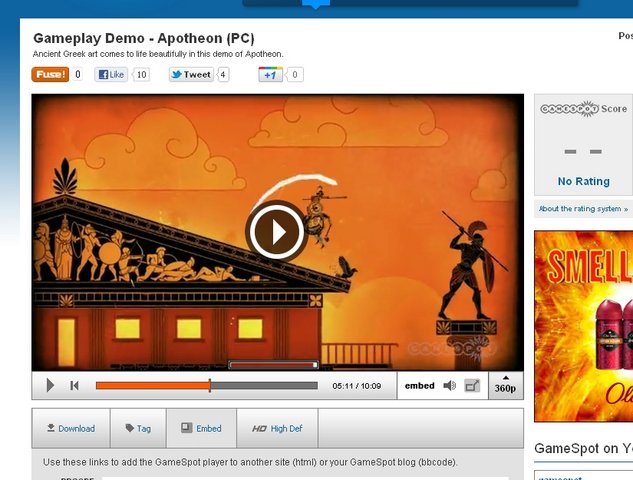Viewport: 633px width, 480px height.
Task: Click the Google +1 button
Action: 270,74
